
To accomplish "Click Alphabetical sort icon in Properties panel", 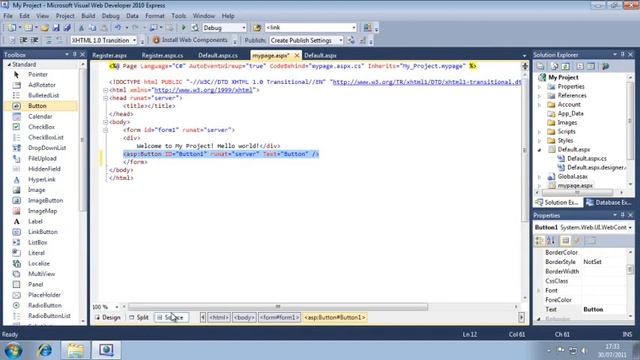I will click(x=551, y=240).
